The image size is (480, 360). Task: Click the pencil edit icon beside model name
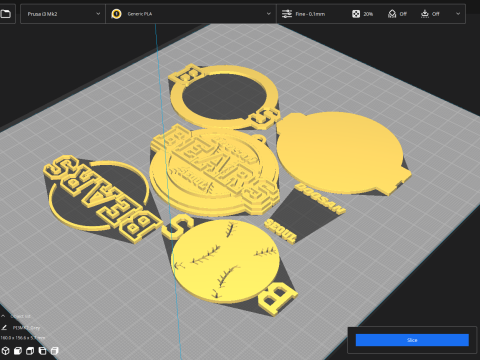(x=4, y=328)
